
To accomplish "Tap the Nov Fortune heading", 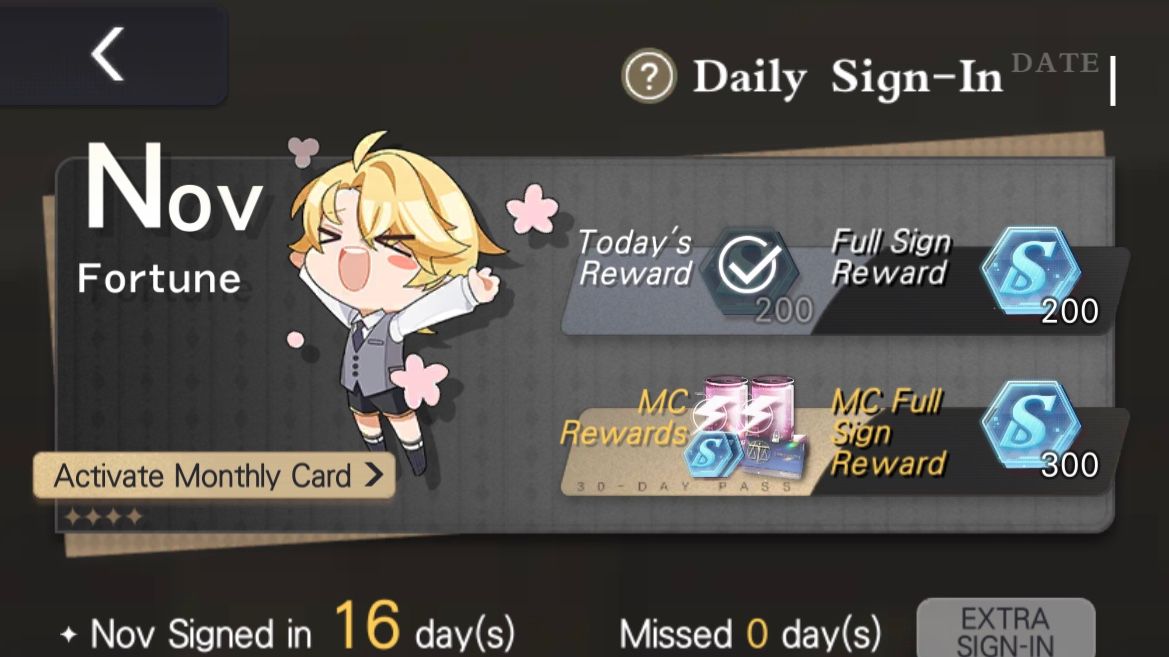I will pyautogui.click(x=171, y=218).
